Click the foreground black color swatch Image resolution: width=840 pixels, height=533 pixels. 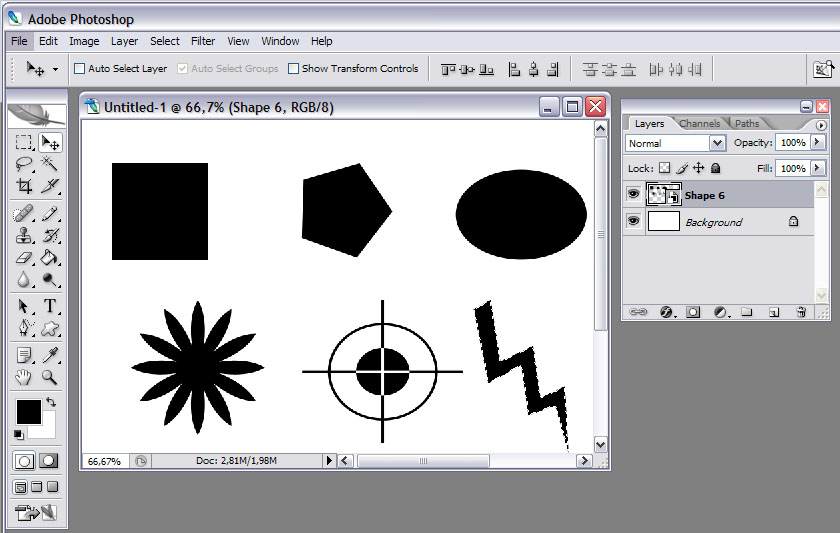(28, 411)
